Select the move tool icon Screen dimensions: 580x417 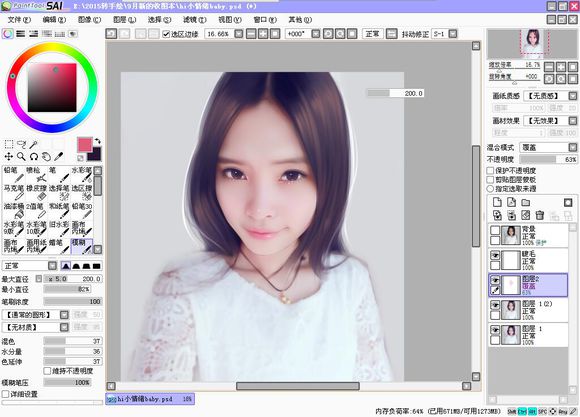click(x=9, y=157)
